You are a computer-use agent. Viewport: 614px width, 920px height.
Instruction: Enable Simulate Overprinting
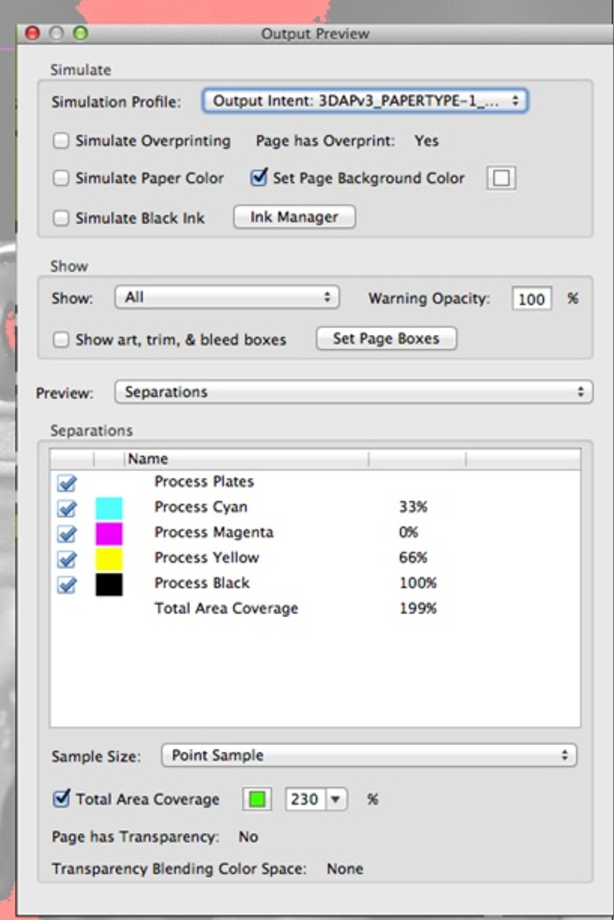pos(59,141)
